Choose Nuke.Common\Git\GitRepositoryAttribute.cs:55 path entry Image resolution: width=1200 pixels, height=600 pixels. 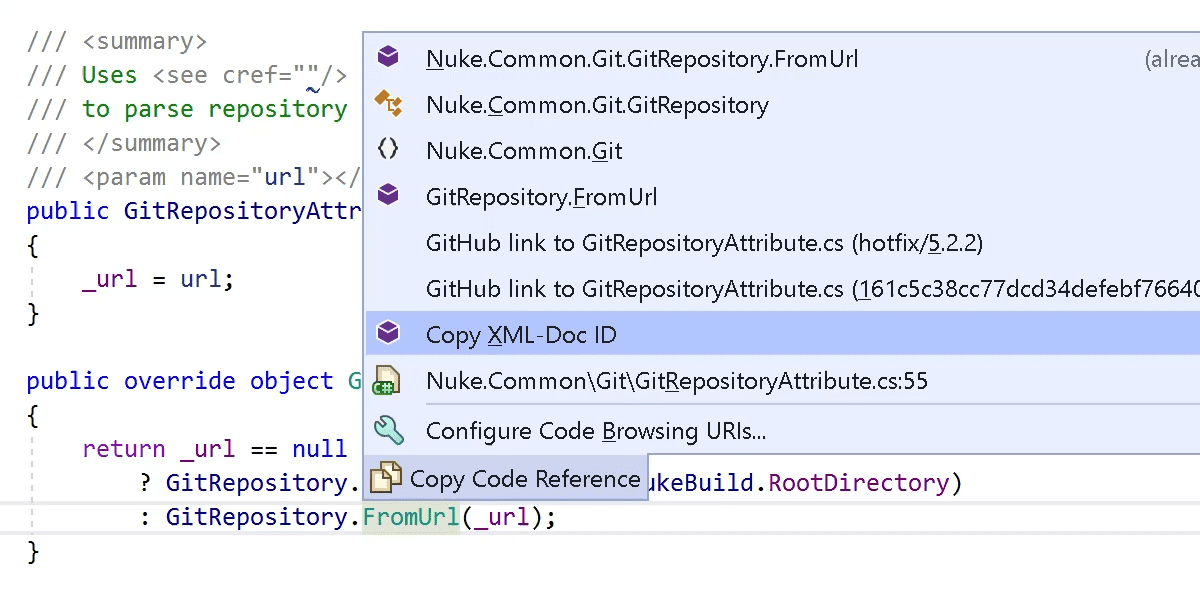(783, 381)
